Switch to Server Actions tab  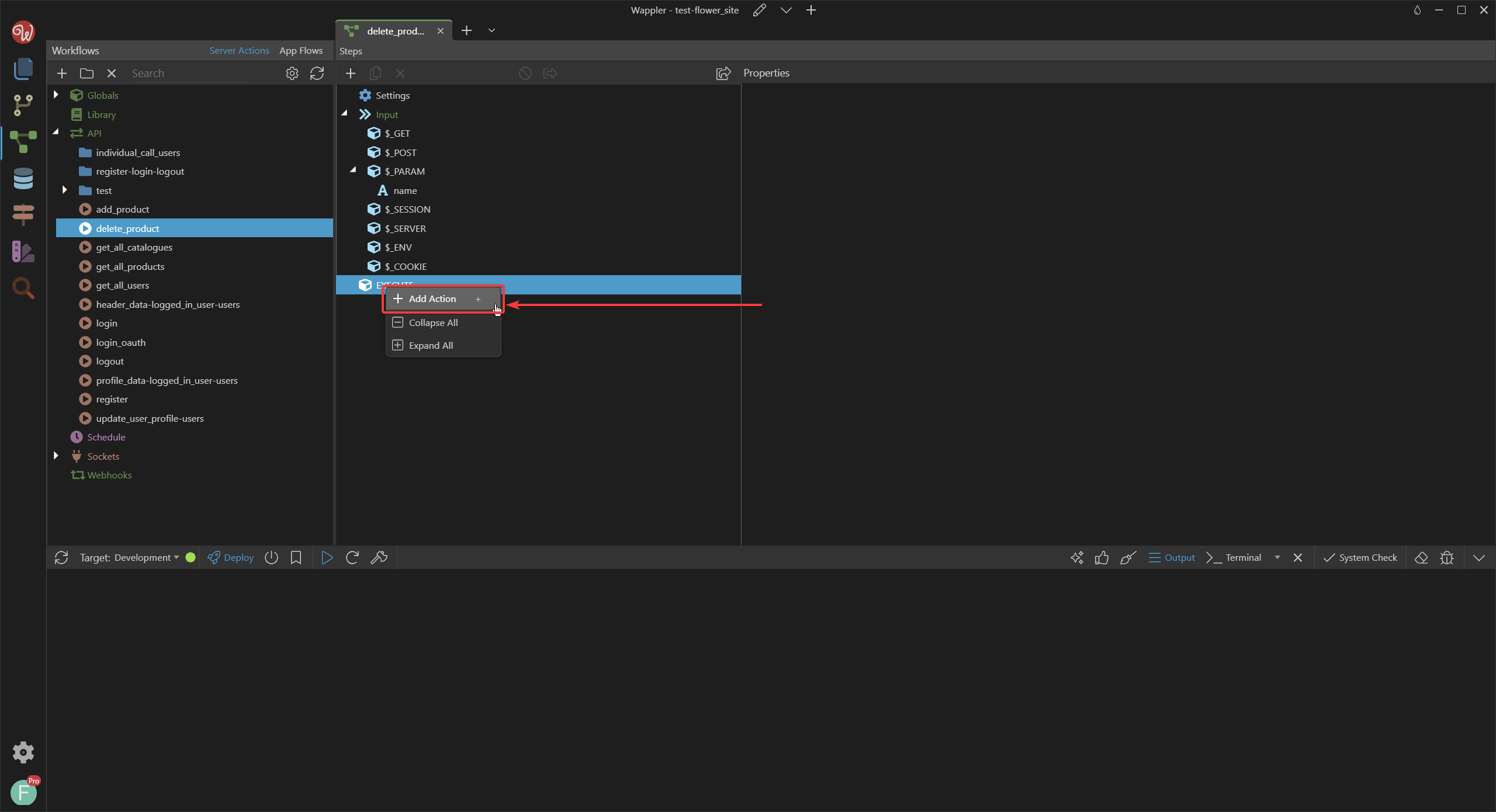click(239, 51)
